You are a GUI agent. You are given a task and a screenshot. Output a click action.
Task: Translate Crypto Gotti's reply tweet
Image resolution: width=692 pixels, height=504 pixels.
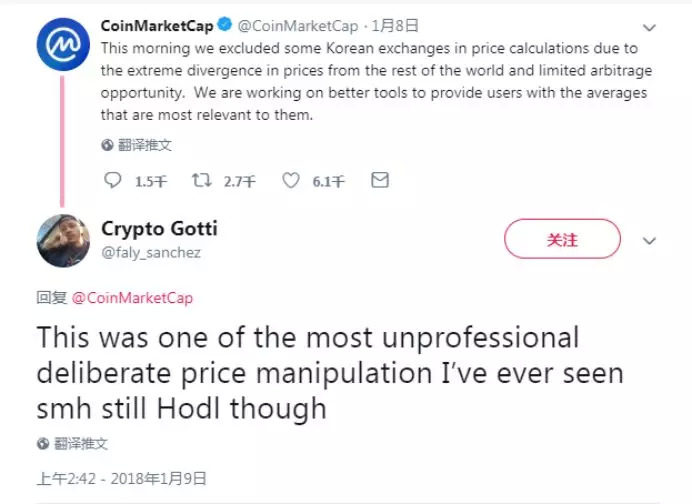click(x=81, y=443)
